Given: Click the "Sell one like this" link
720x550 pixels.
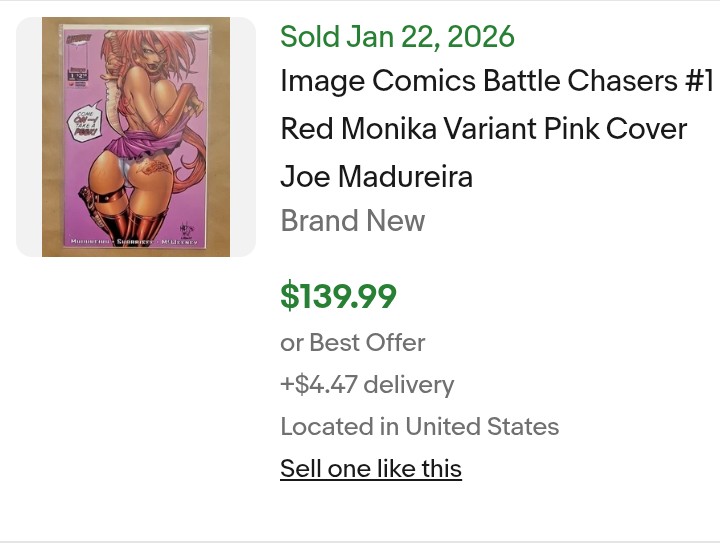Looking at the screenshot, I should click(370, 469).
